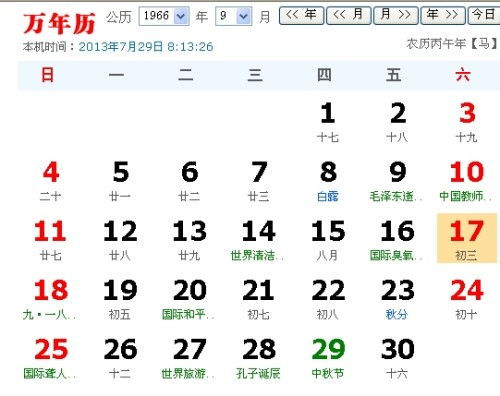This screenshot has height=396, width=500.
Task: Select green date 29 中秋节
Action: (x=328, y=358)
